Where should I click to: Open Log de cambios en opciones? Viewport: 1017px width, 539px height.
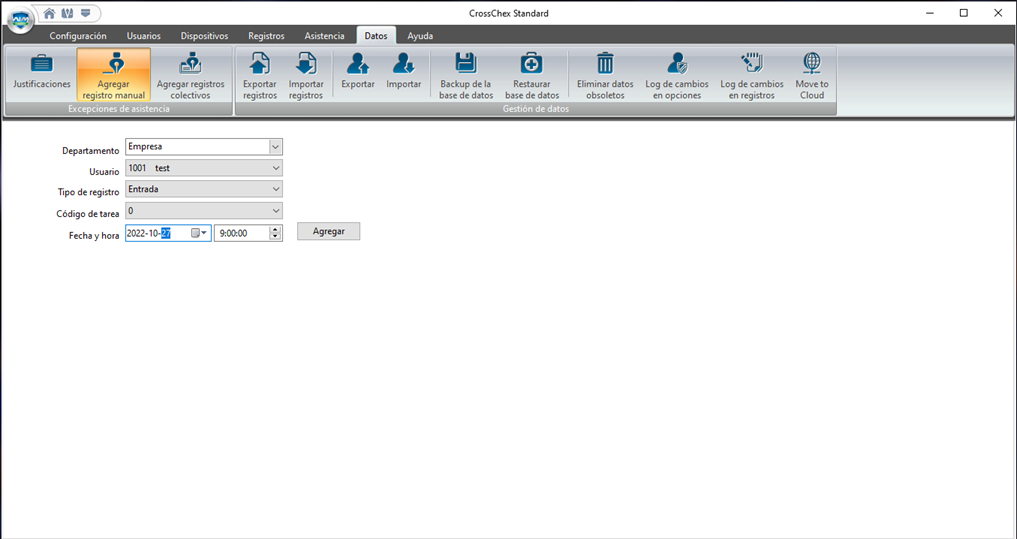(676, 75)
